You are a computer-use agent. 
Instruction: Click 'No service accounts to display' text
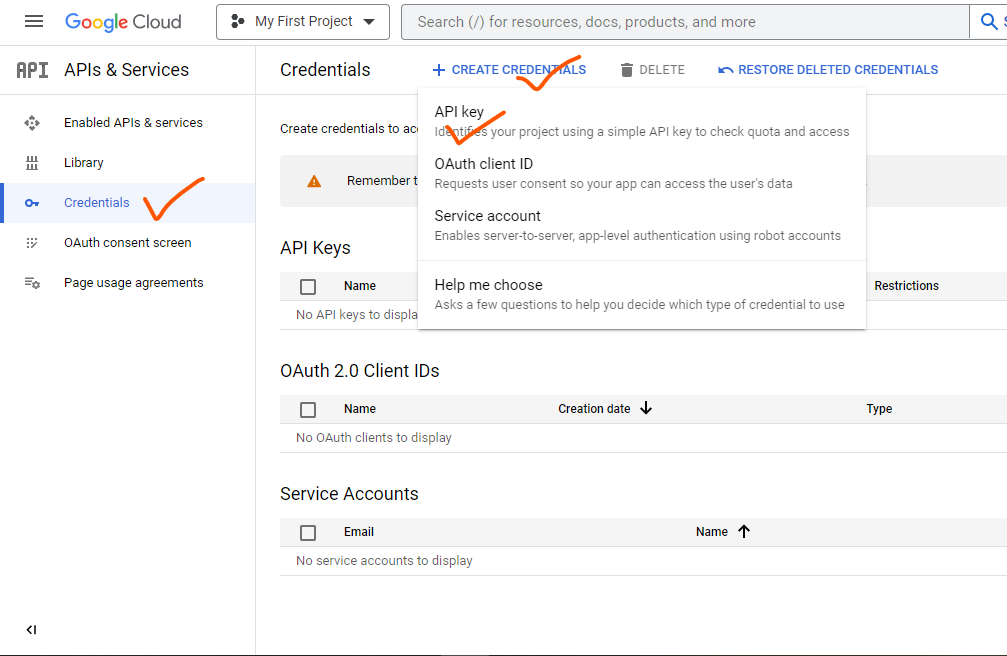(384, 561)
